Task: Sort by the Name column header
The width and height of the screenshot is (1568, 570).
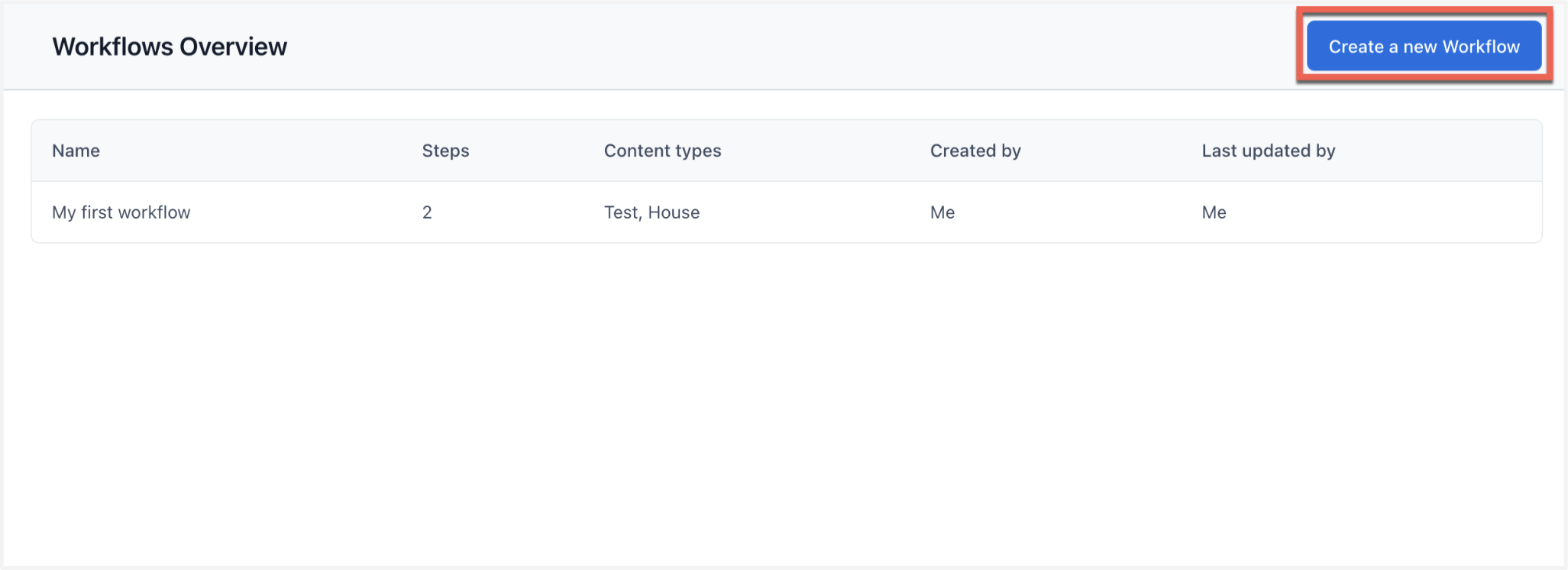Action: click(x=76, y=151)
